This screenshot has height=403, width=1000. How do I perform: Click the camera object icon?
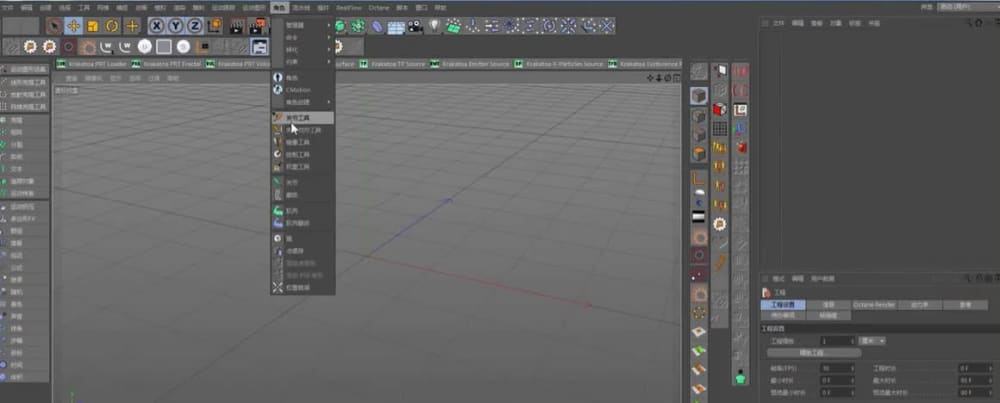[416, 26]
